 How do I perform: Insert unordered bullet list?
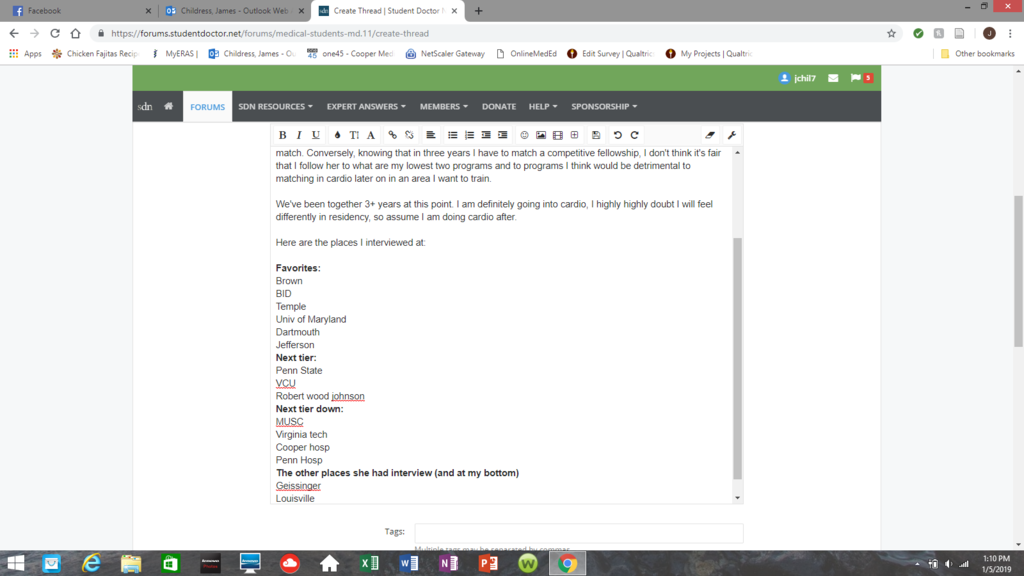pyautogui.click(x=453, y=135)
